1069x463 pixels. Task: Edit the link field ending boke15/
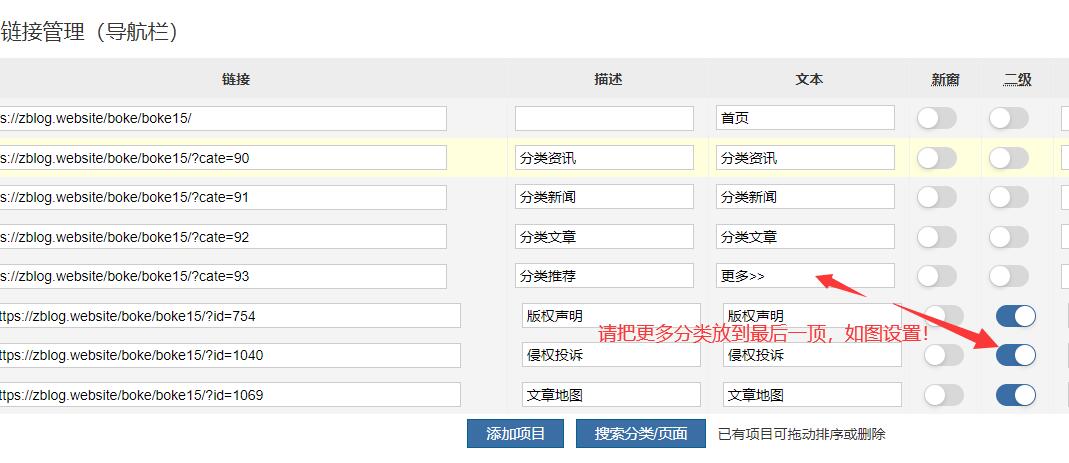coord(223,119)
